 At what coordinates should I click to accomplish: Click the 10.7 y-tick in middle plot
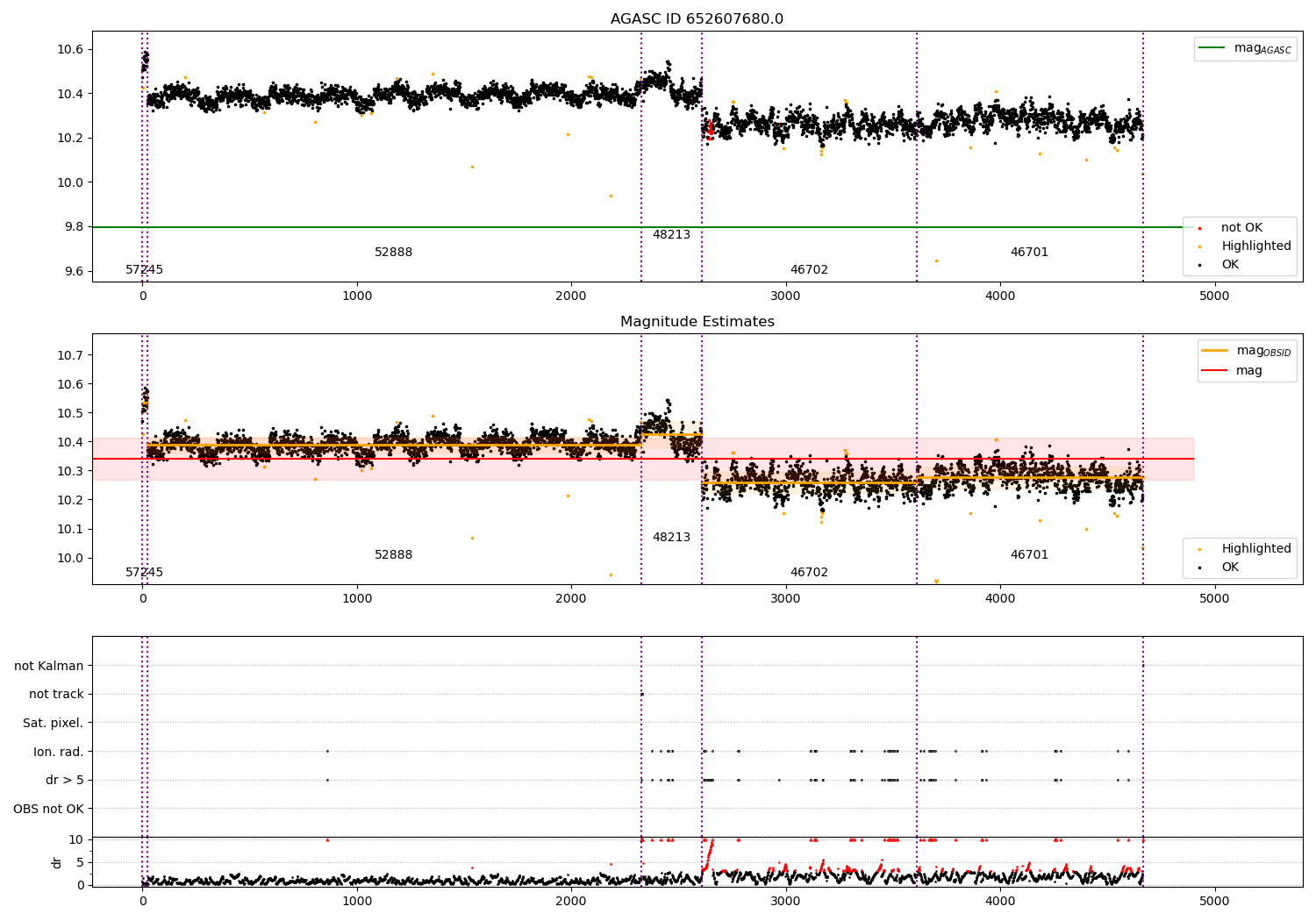click(71, 355)
